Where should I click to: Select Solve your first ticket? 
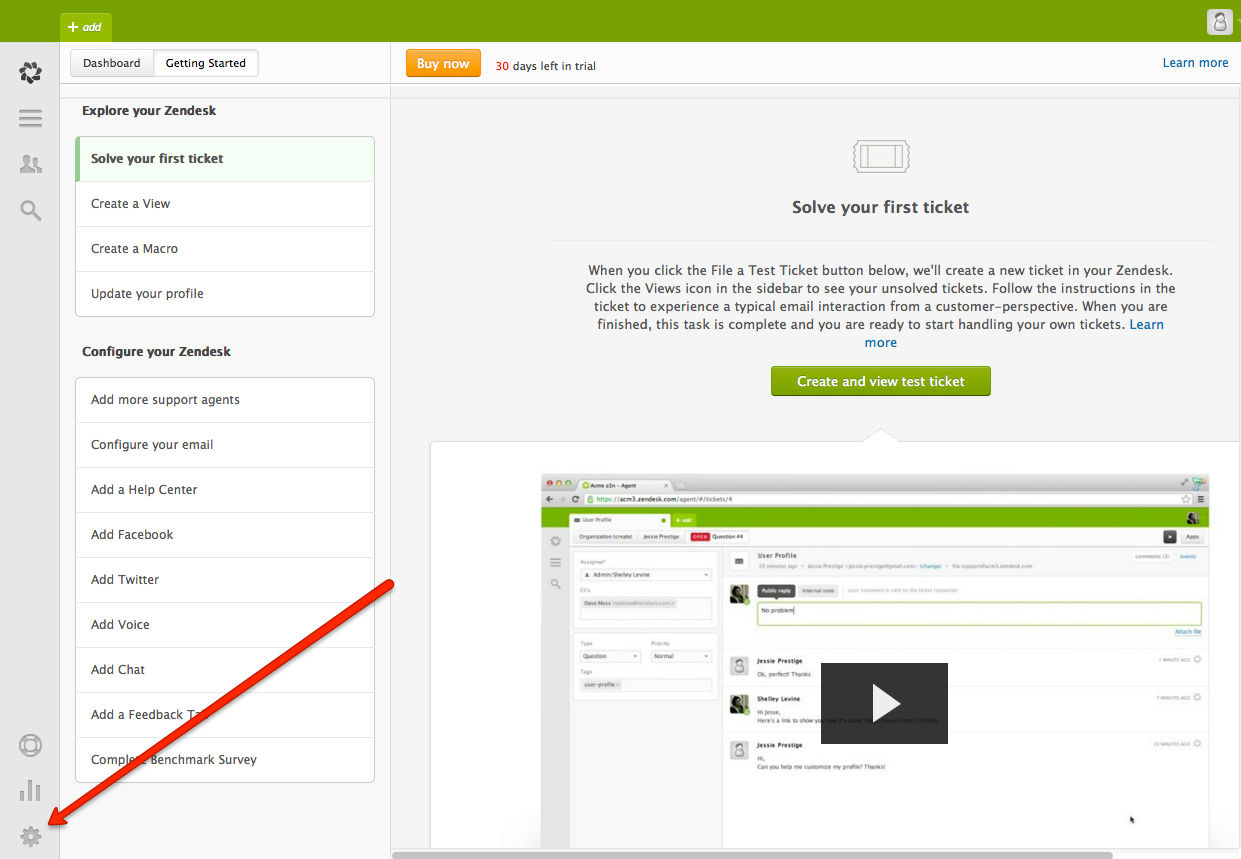click(x=225, y=159)
